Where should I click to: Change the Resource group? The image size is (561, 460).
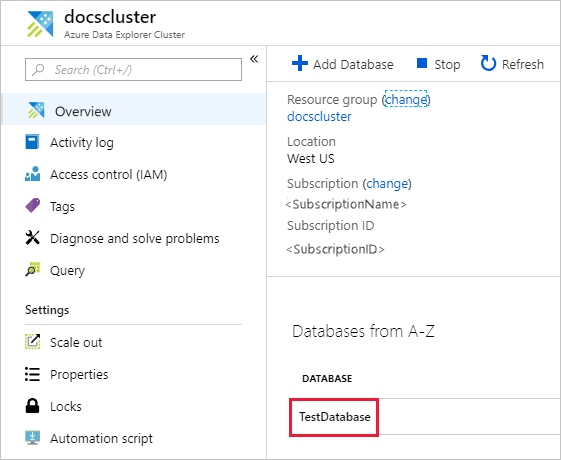[406, 99]
